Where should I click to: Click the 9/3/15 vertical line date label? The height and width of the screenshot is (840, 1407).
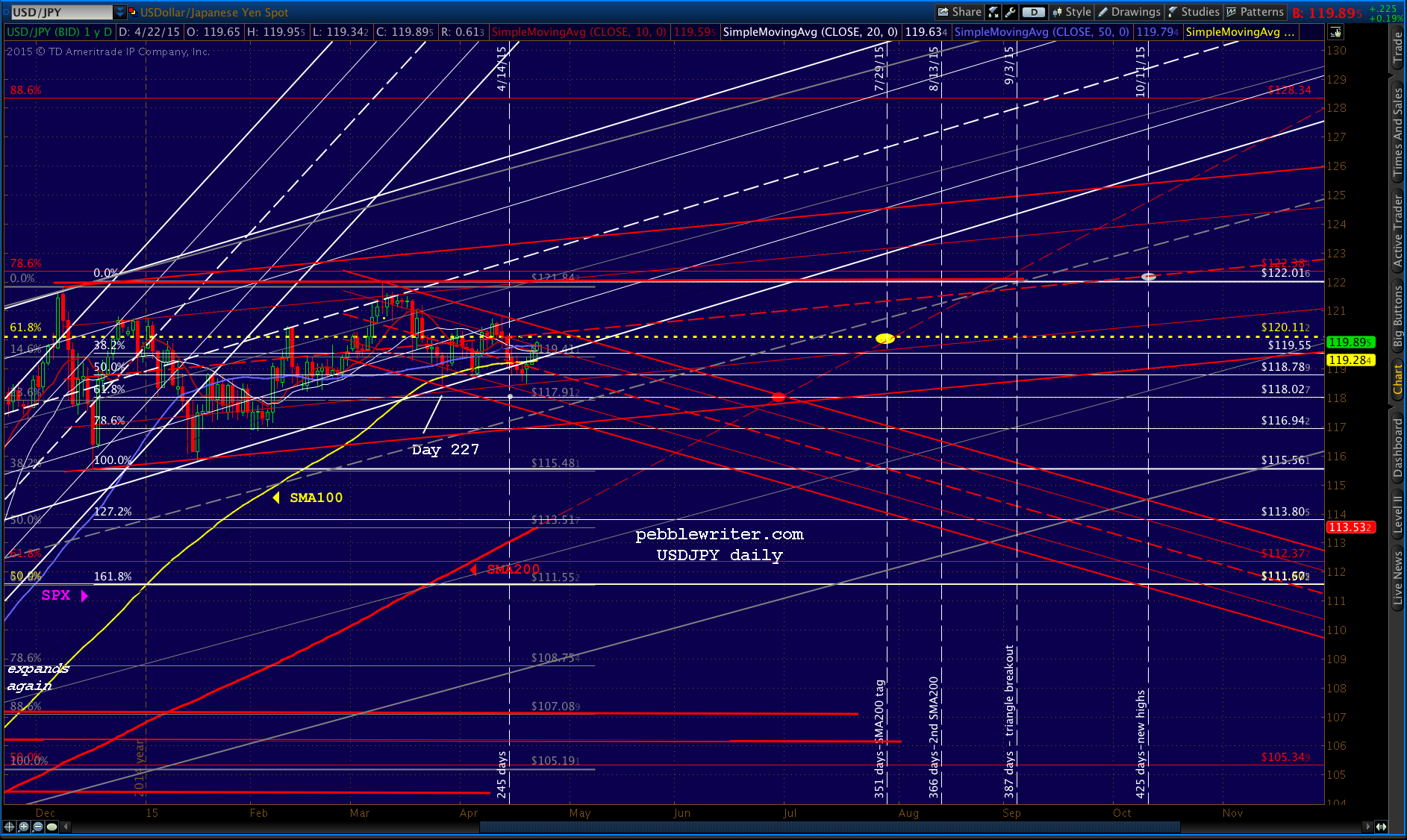coord(1009,65)
